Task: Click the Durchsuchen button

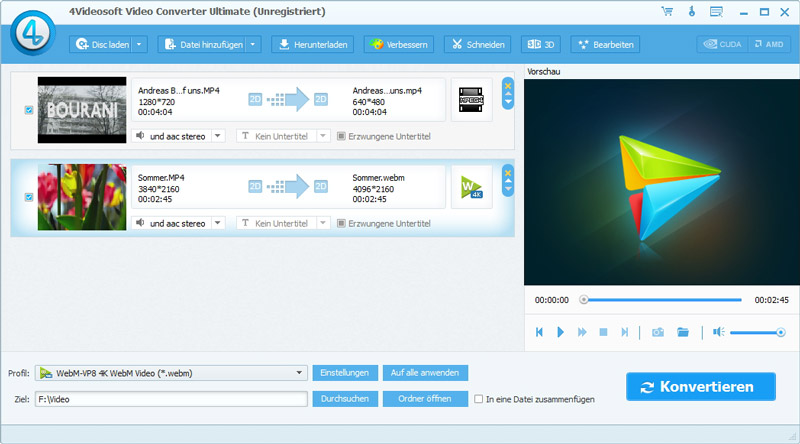Action: 346,399
